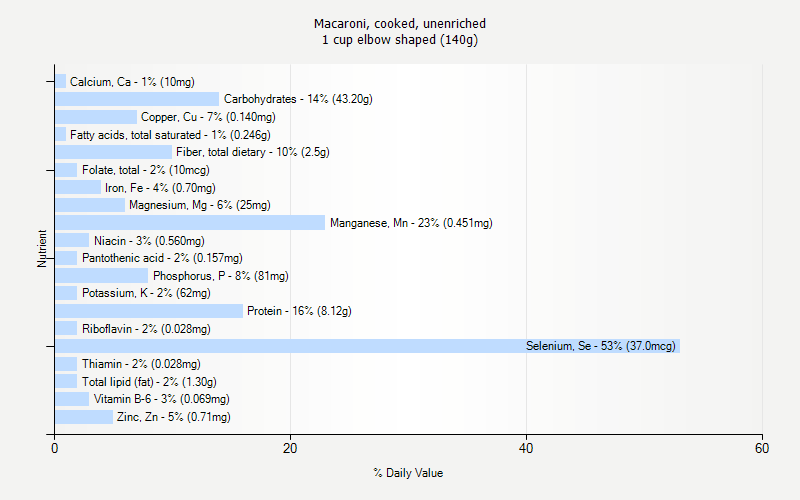Click the x-axis tick label 0
The height and width of the screenshot is (500, 800).
55,448
